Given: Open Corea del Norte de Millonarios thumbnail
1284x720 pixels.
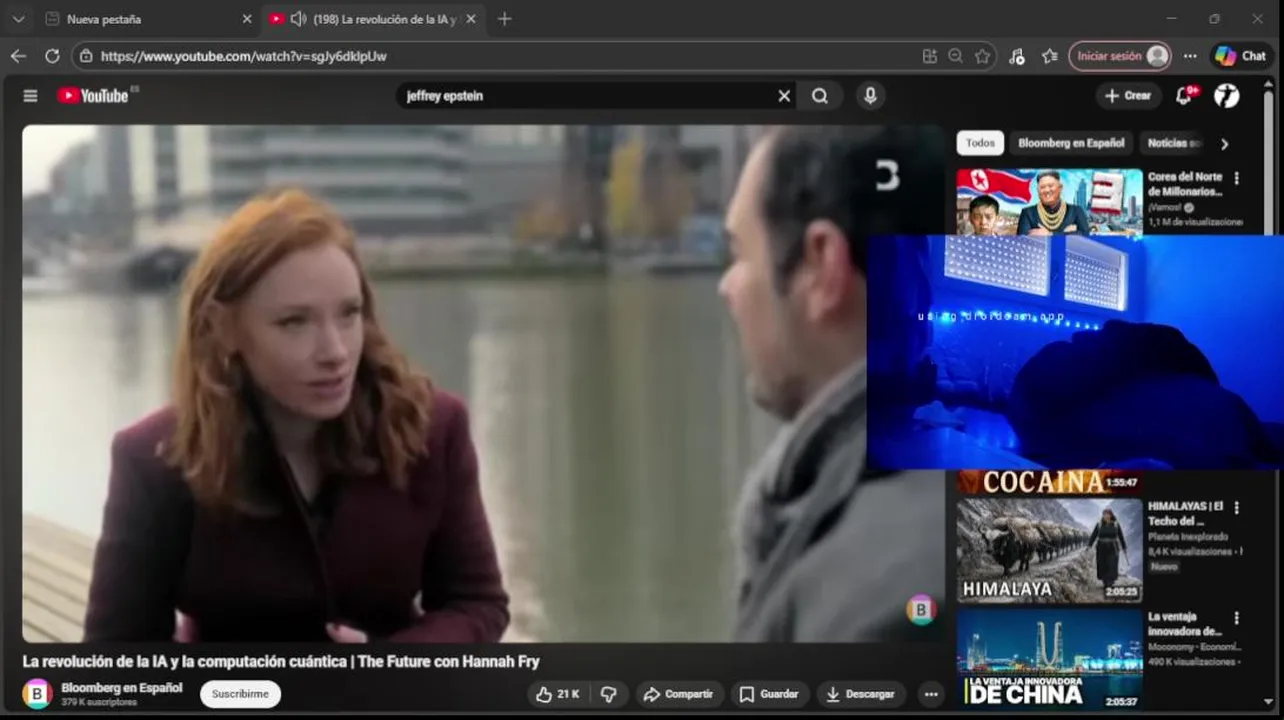Looking at the screenshot, I should 1049,202.
